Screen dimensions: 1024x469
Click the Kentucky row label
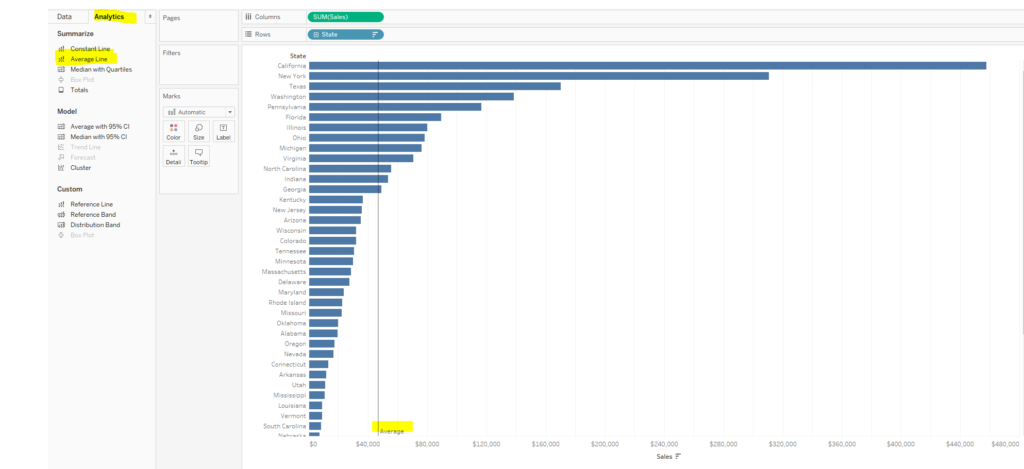[x=293, y=199]
